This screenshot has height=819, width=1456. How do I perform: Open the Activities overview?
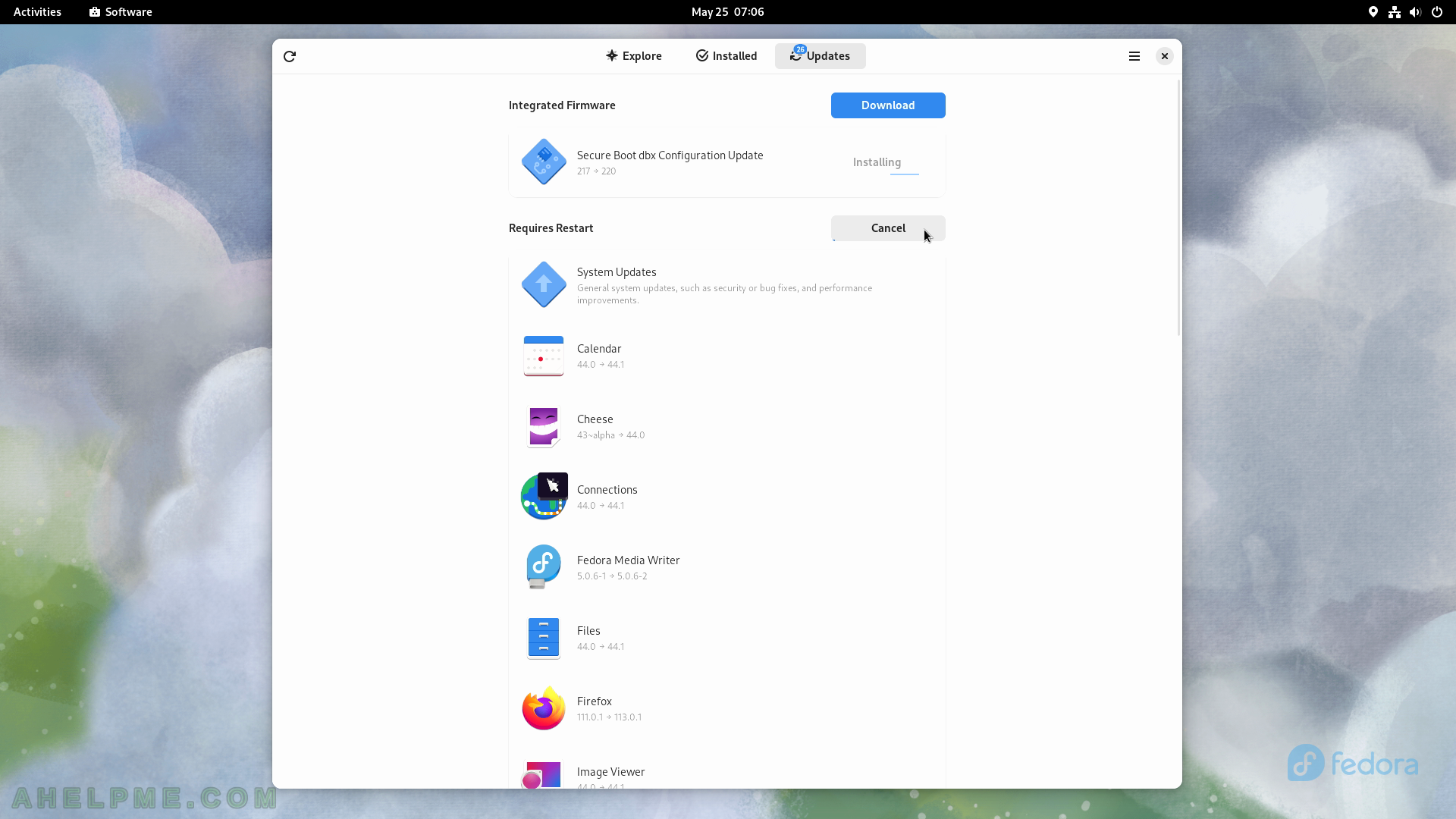[37, 12]
